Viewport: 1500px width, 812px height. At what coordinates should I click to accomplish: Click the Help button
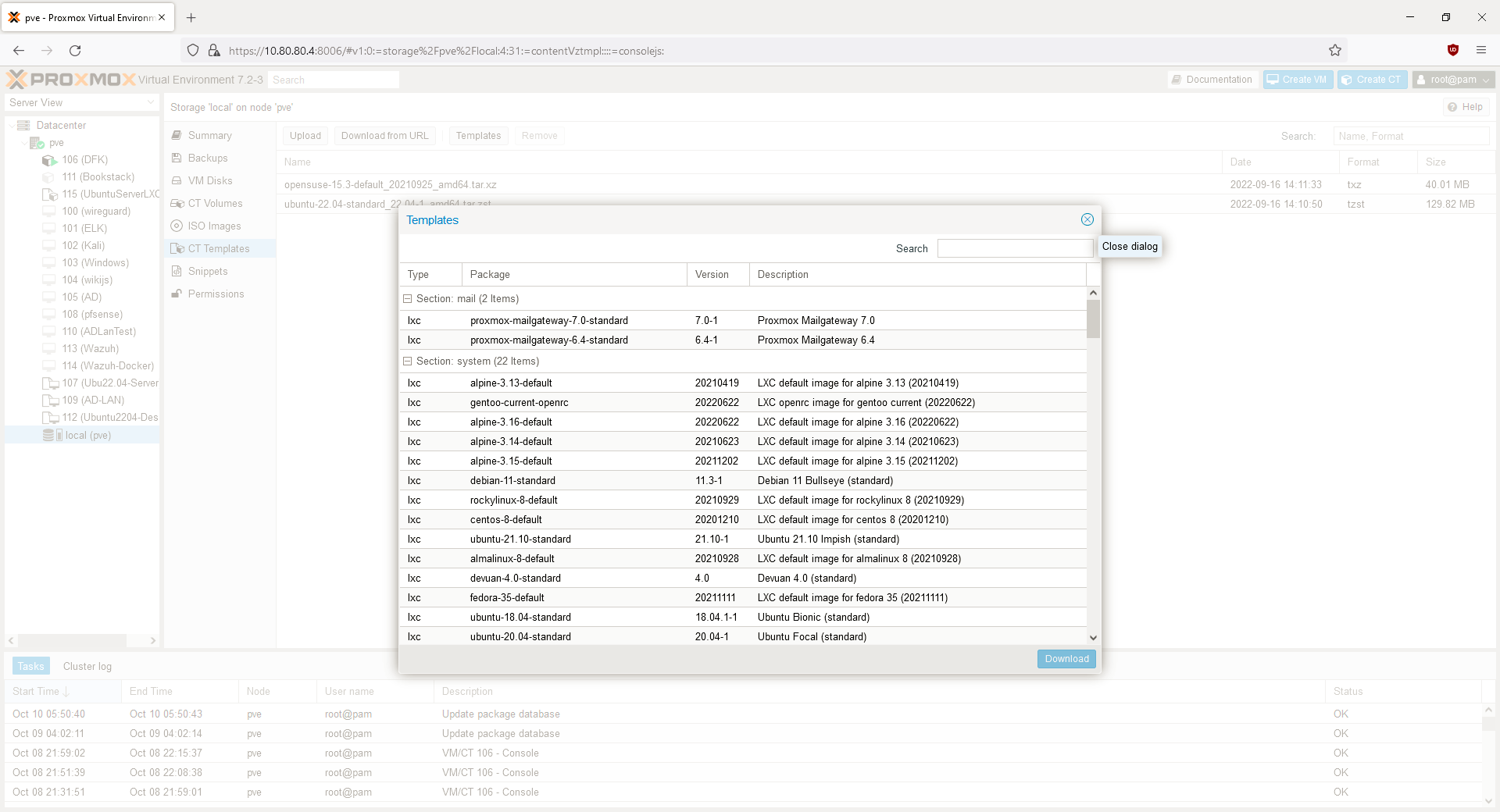tap(1466, 106)
